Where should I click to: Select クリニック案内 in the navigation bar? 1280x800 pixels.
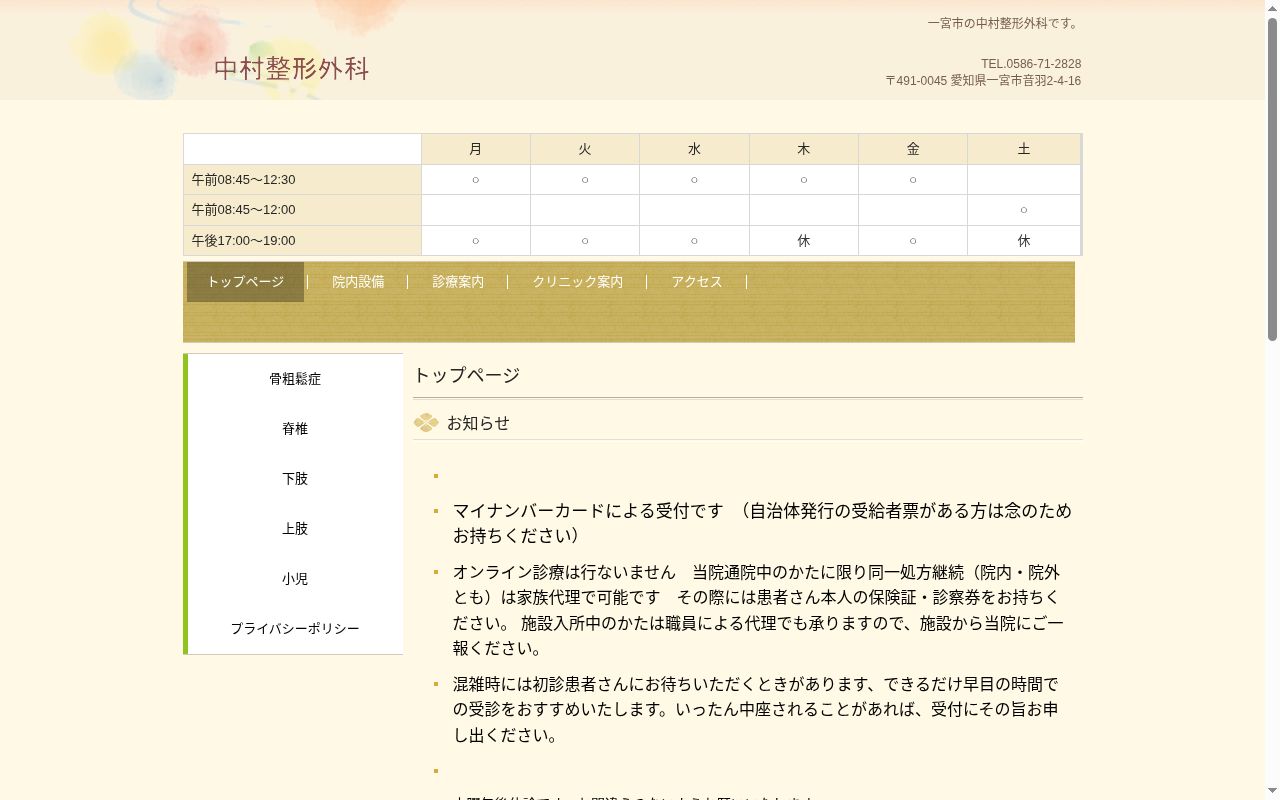(577, 282)
